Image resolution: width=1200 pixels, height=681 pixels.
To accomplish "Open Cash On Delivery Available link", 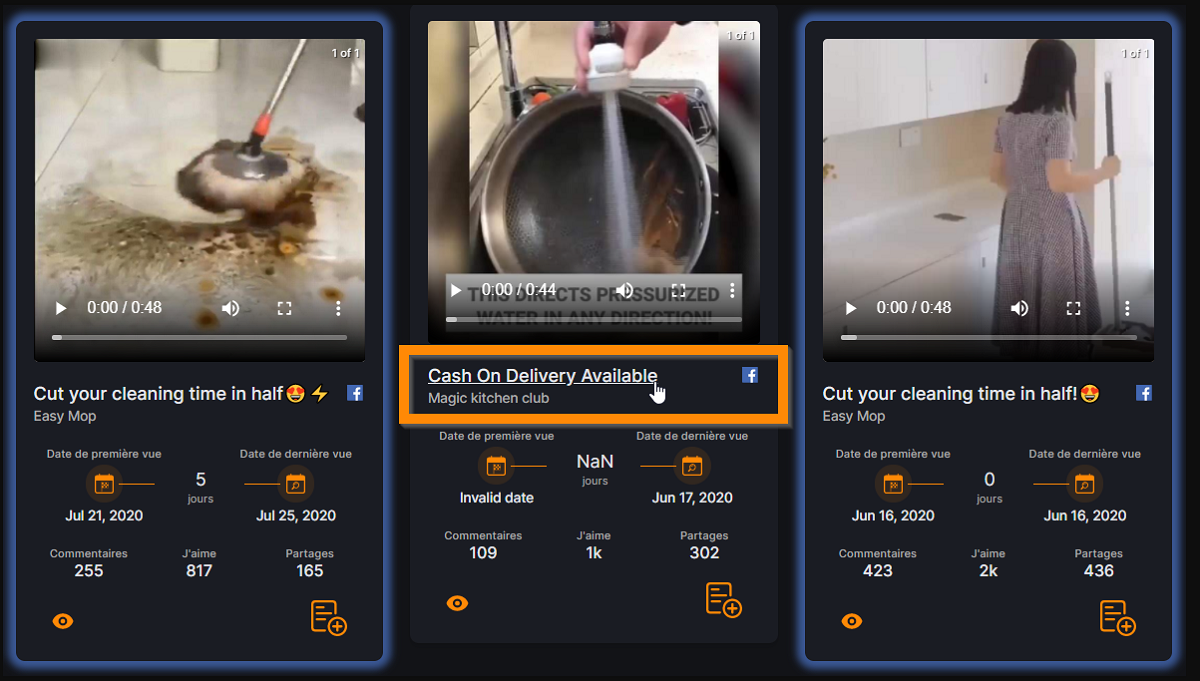I will click(x=542, y=376).
